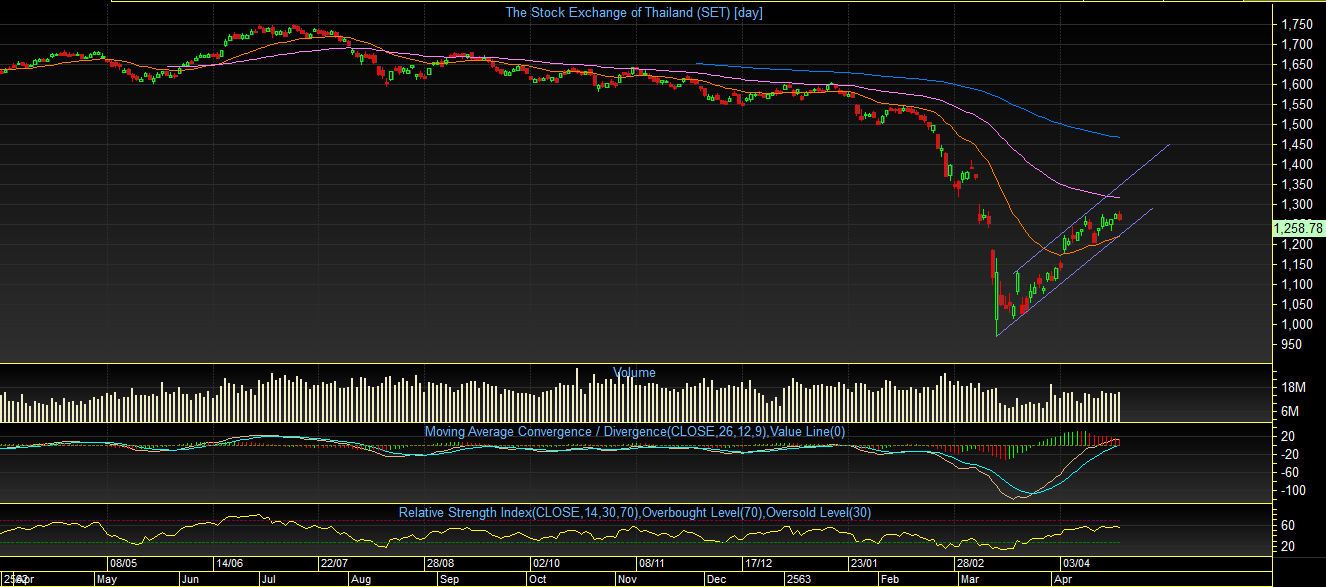Click the Aug month label on the time axis
The width and height of the screenshot is (1326, 587).
click(362, 579)
